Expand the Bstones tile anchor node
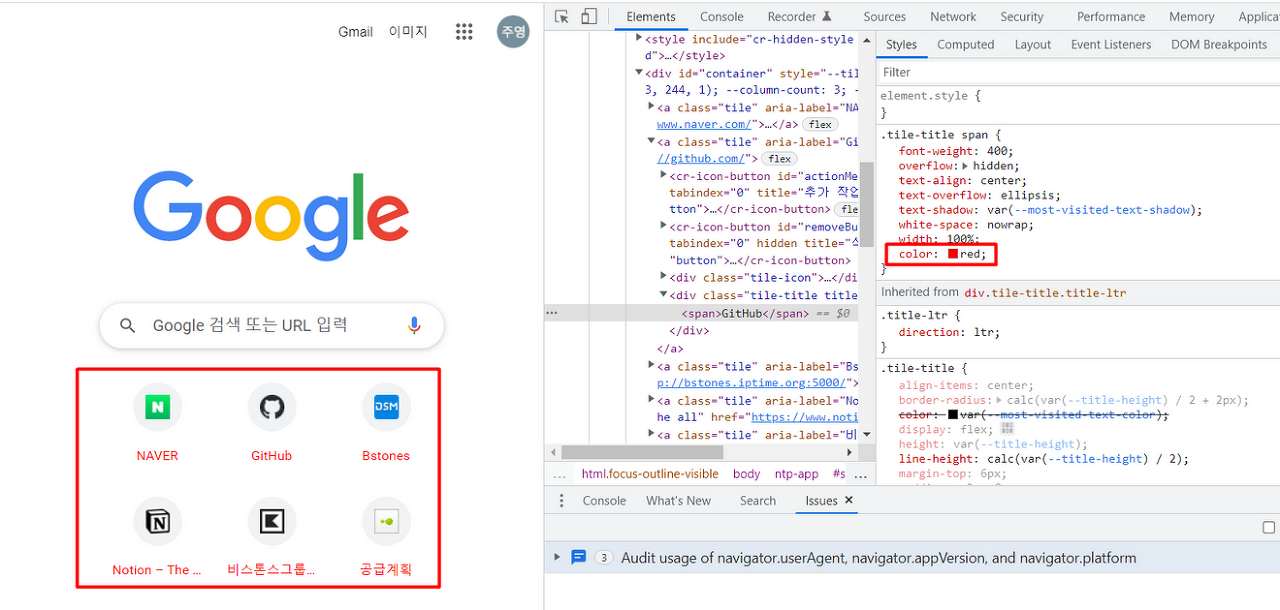The width and height of the screenshot is (1280, 610). [x=652, y=367]
